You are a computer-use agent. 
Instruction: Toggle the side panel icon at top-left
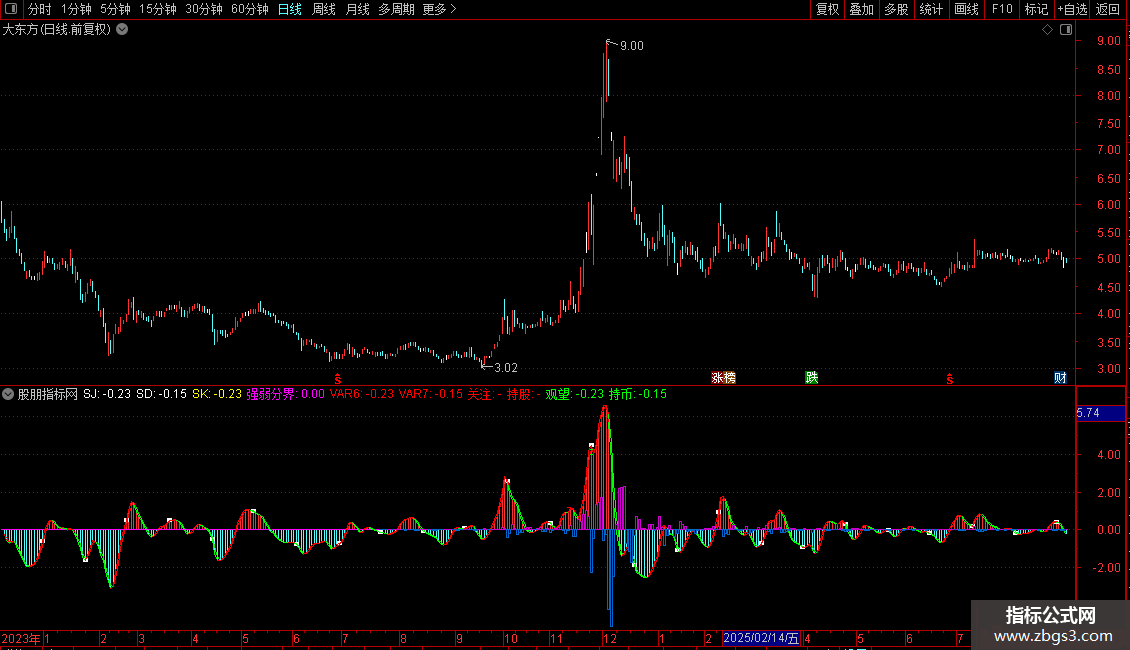tap(11, 9)
